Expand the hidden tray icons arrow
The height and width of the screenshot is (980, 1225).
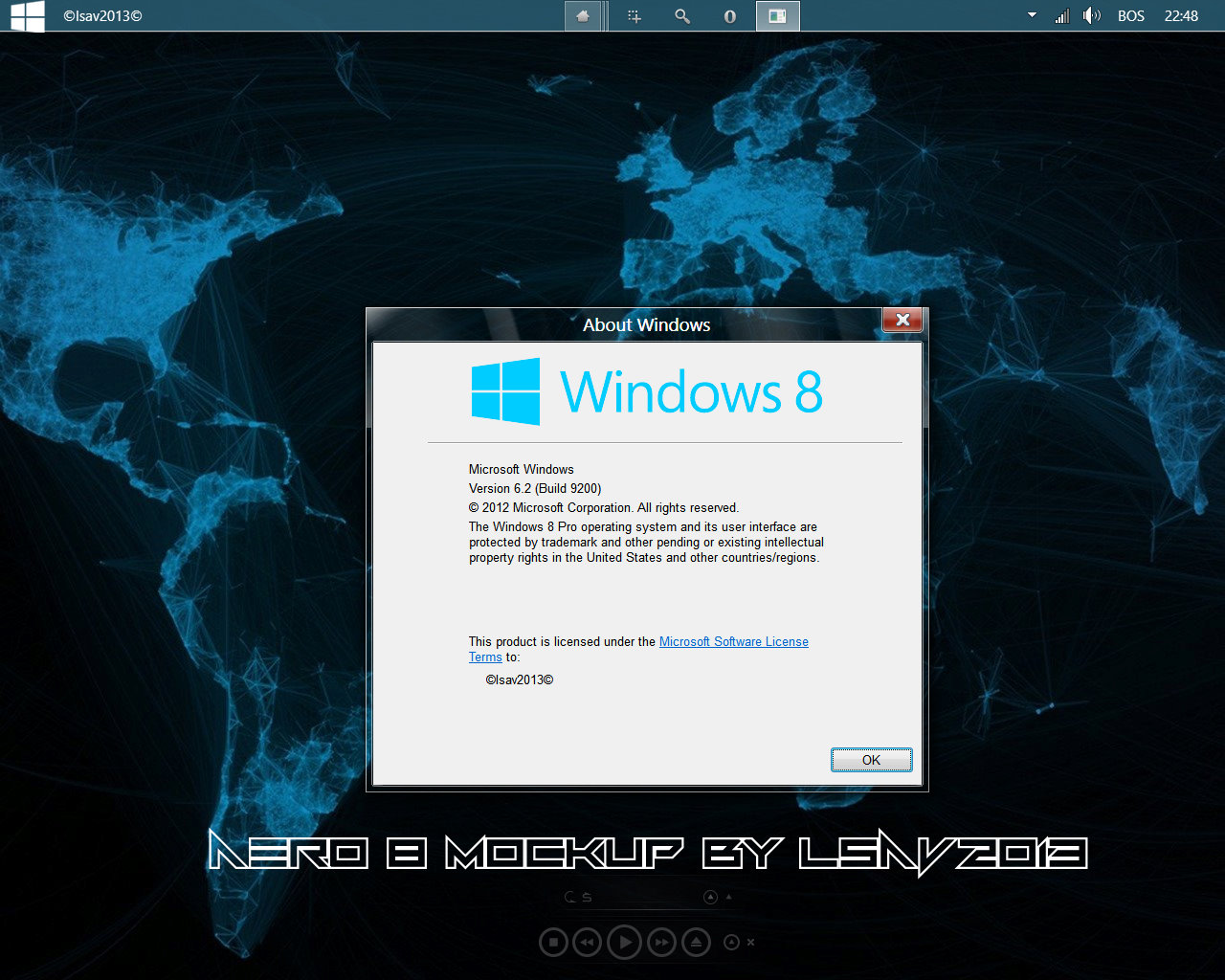(x=1032, y=15)
